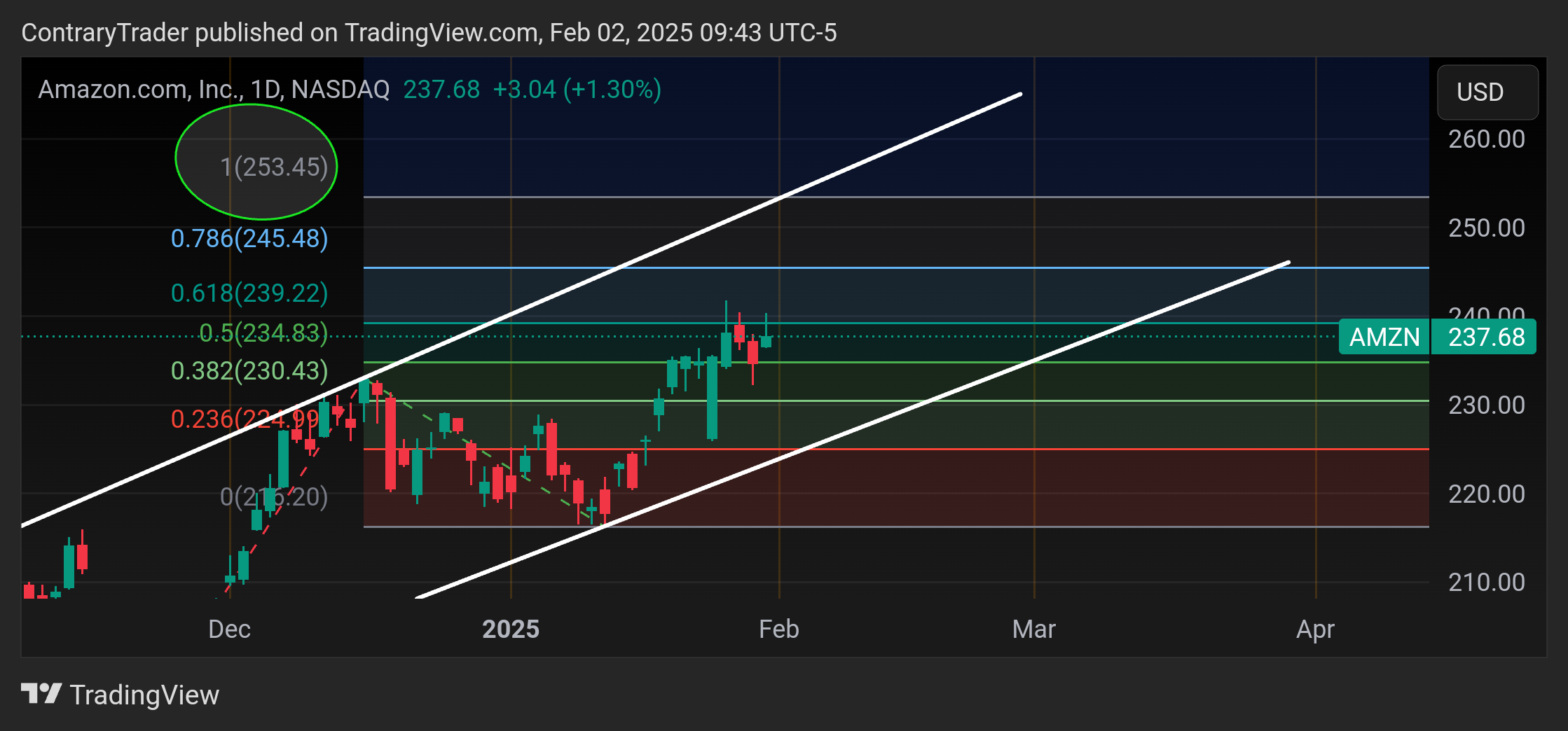Click the Apr time axis label
1568x731 pixels.
(x=1316, y=629)
